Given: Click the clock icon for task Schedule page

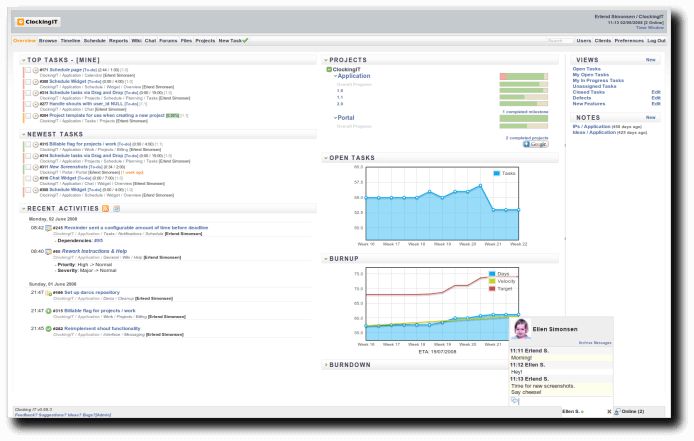Looking at the screenshot, I should (35, 70).
